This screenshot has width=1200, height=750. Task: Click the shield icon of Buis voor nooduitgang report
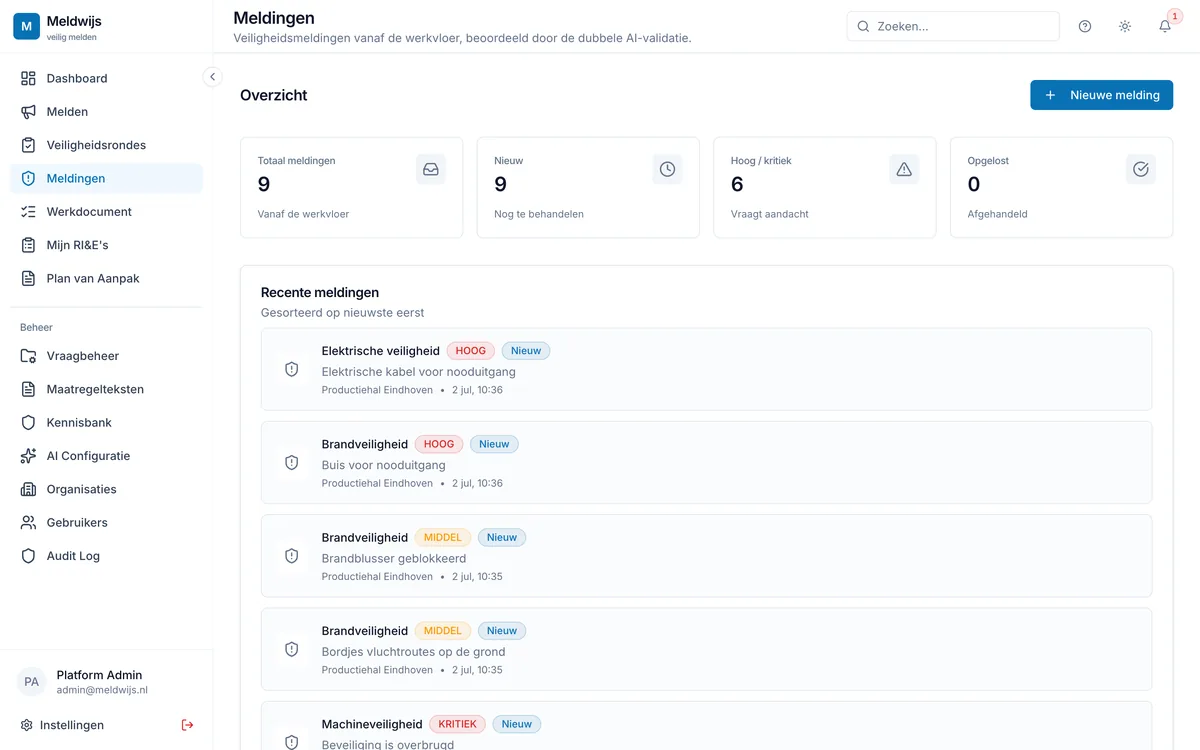[x=292, y=462]
